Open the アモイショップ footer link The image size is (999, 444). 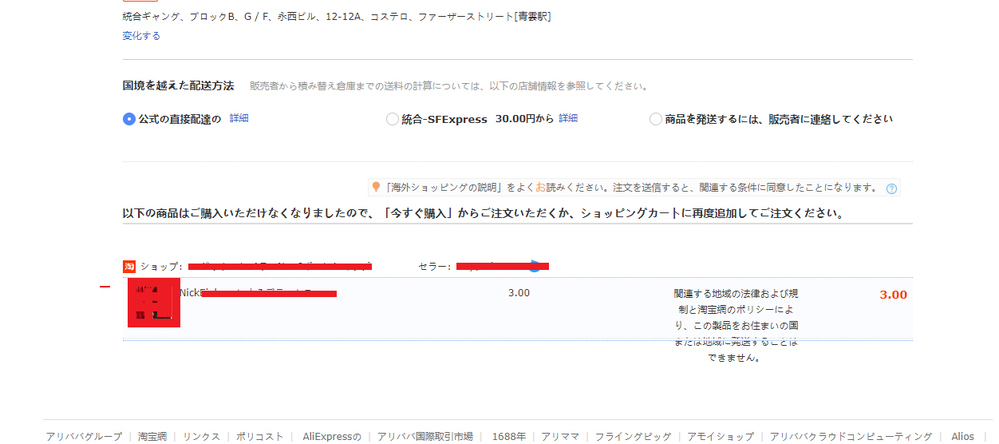[x=720, y=436]
